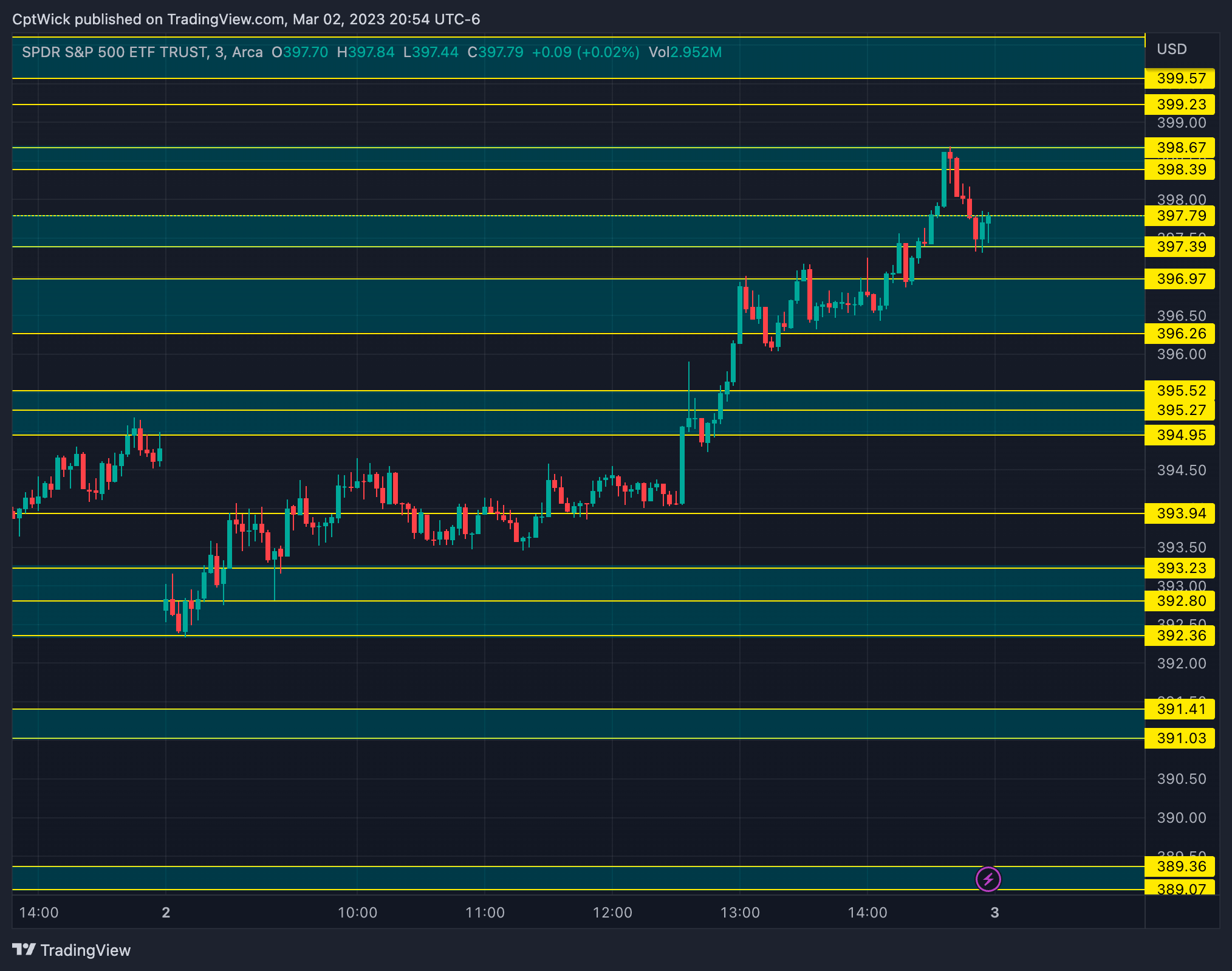The height and width of the screenshot is (971, 1232).
Task: Select the 399.57 yellow price level label
Action: tap(1179, 78)
